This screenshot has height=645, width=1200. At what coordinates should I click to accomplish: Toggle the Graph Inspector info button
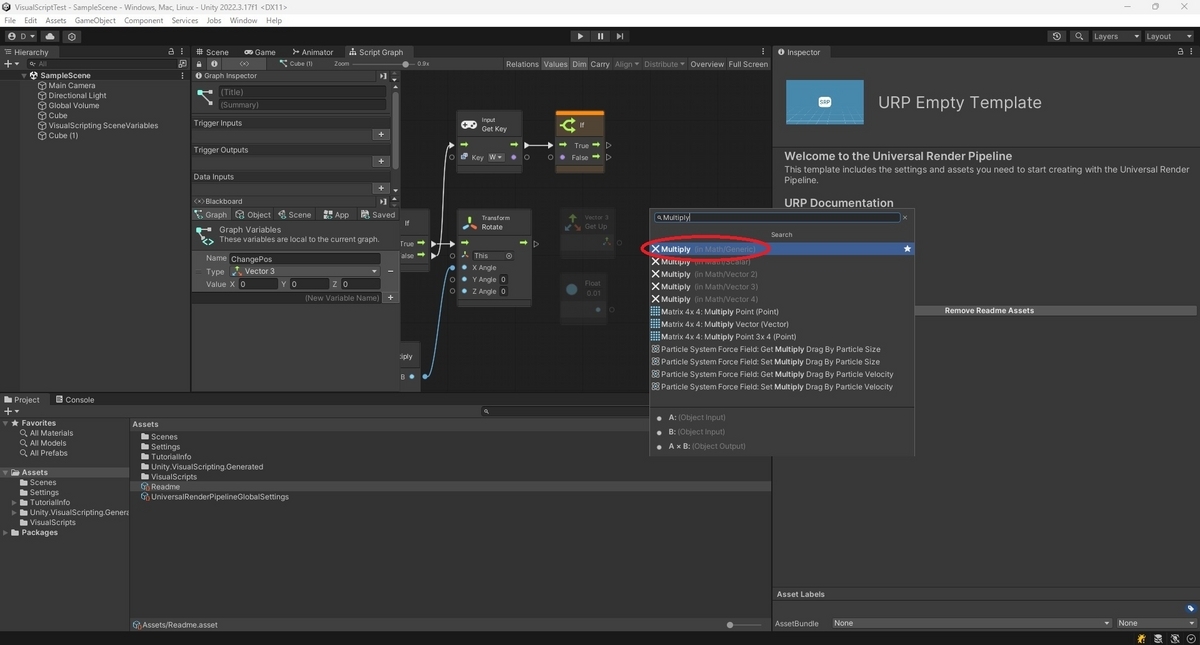pyautogui.click(x=214, y=64)
